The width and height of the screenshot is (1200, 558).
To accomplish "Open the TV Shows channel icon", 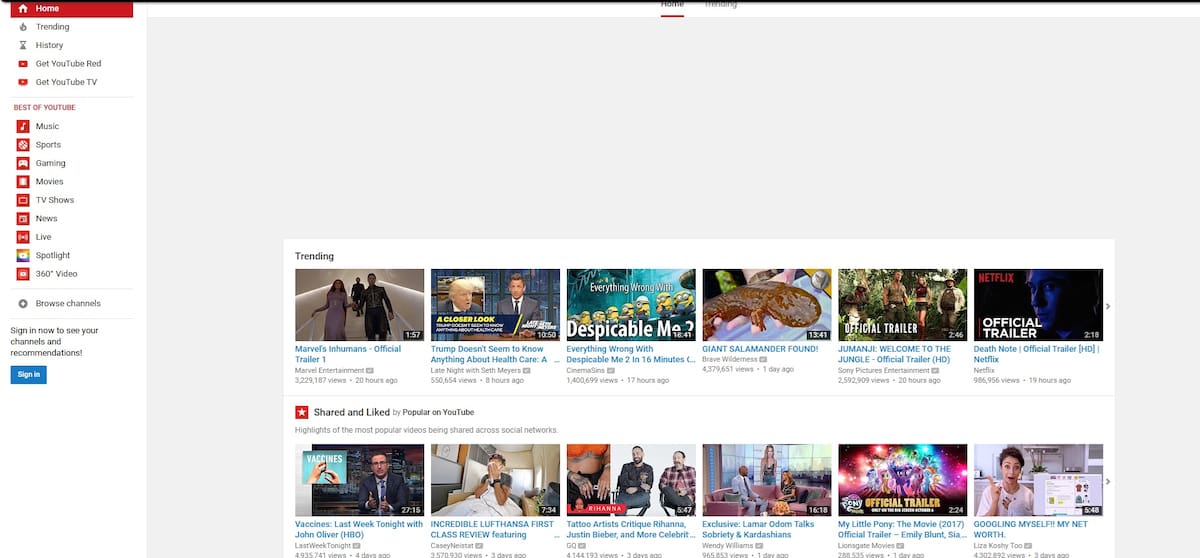I will pos(23,200).
